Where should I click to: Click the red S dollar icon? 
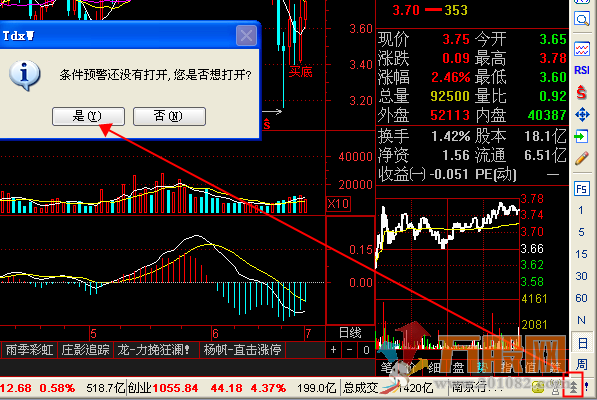(582, 92)
